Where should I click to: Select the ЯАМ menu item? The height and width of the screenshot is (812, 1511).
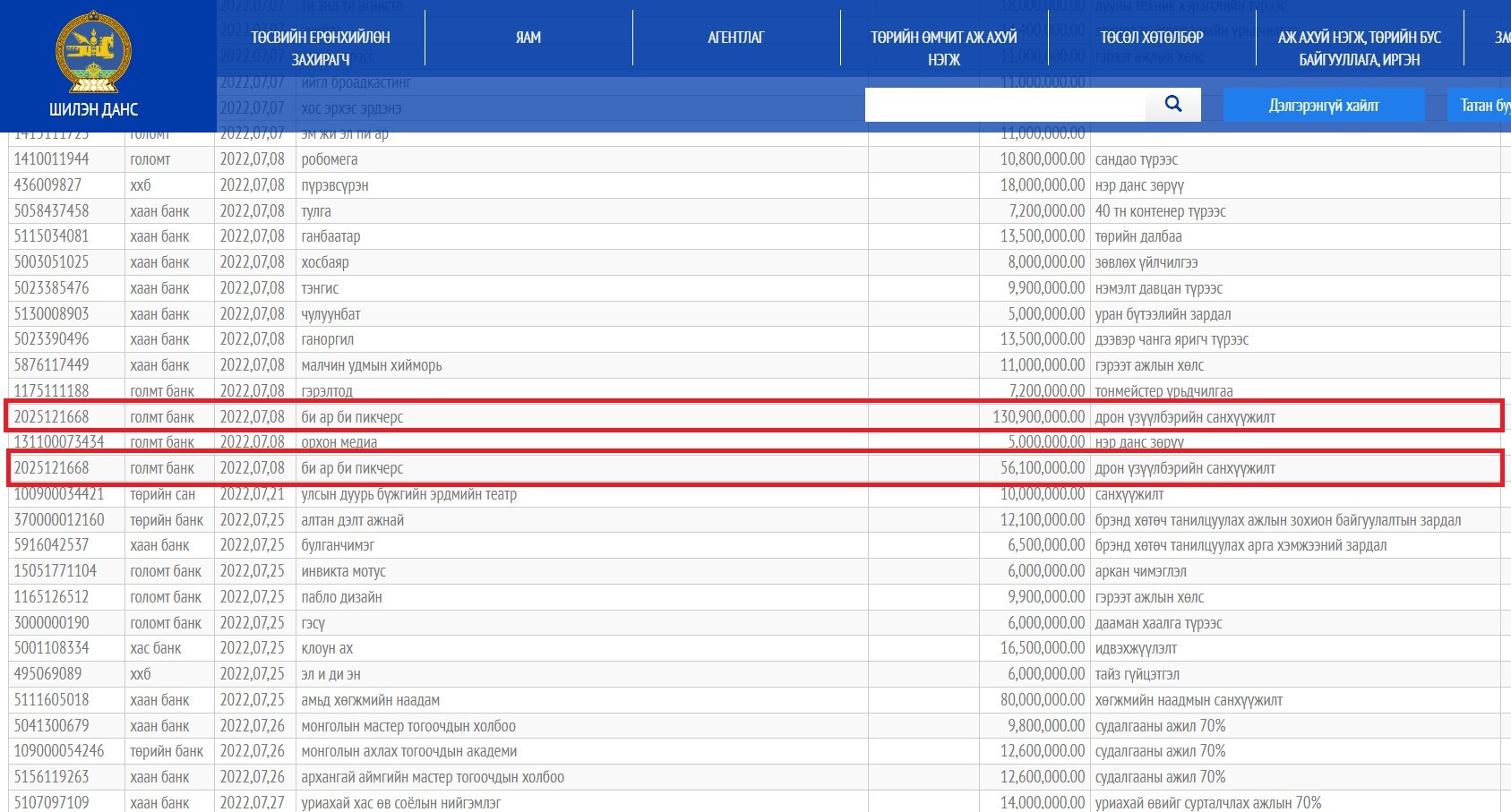pos(528,38)
